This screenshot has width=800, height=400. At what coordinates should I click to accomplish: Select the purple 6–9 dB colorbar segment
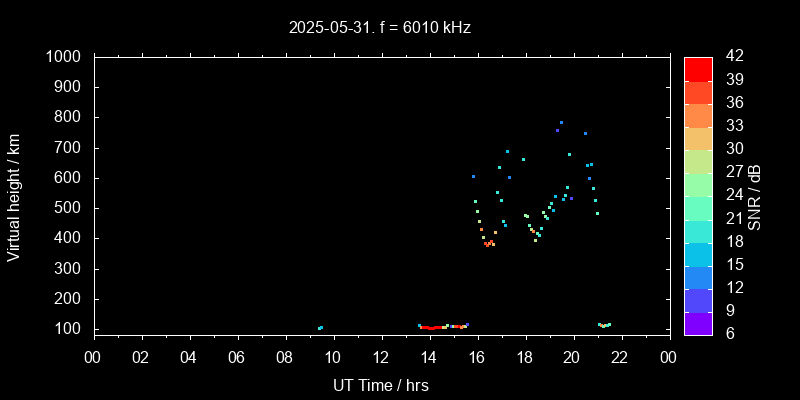698,322
